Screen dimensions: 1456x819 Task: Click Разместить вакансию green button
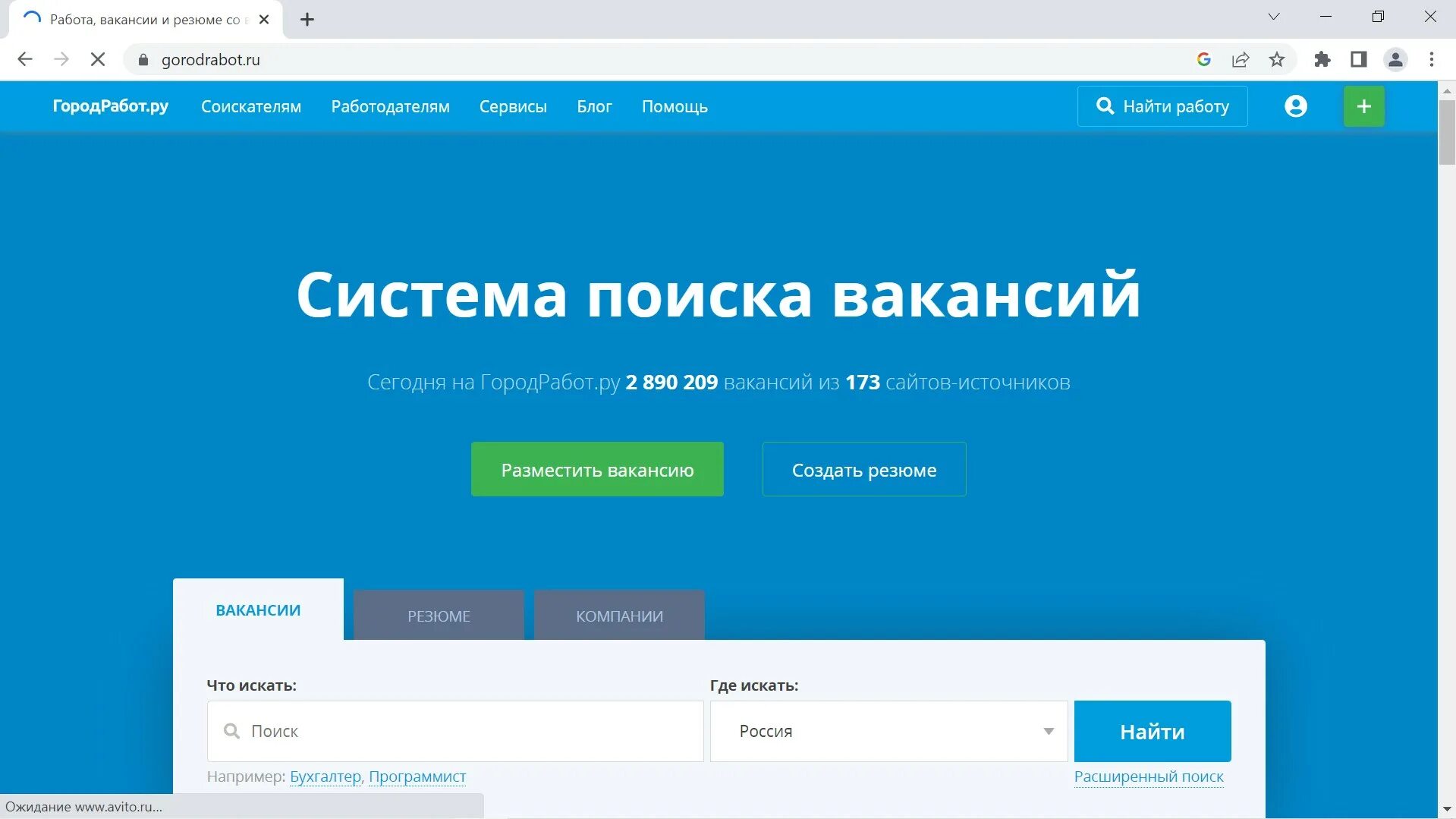click(x=597, y=469)
